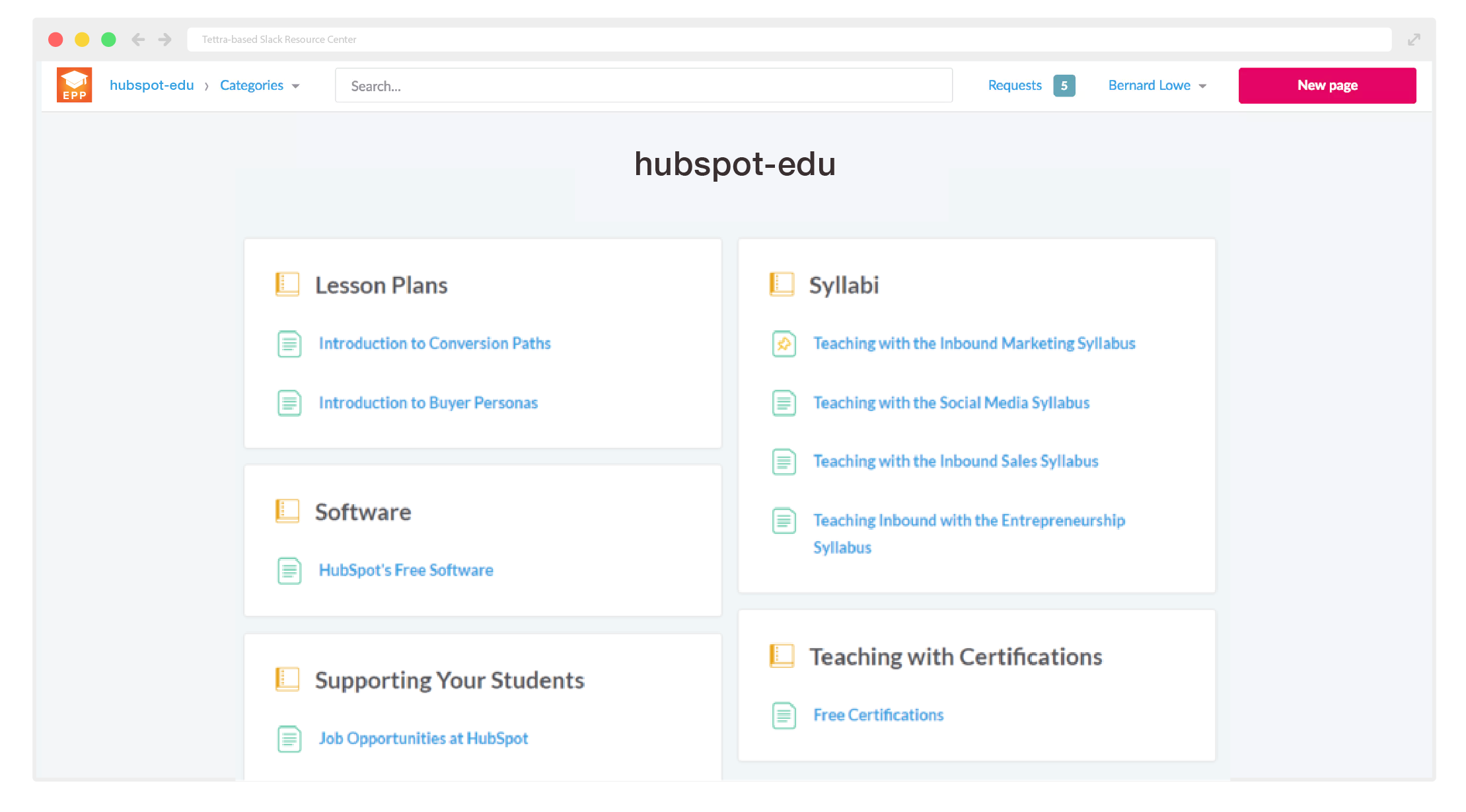The height and width of the screenshot is (812, 1466).
Task: Click the browser address bar
Action: (x=789, y=40)
